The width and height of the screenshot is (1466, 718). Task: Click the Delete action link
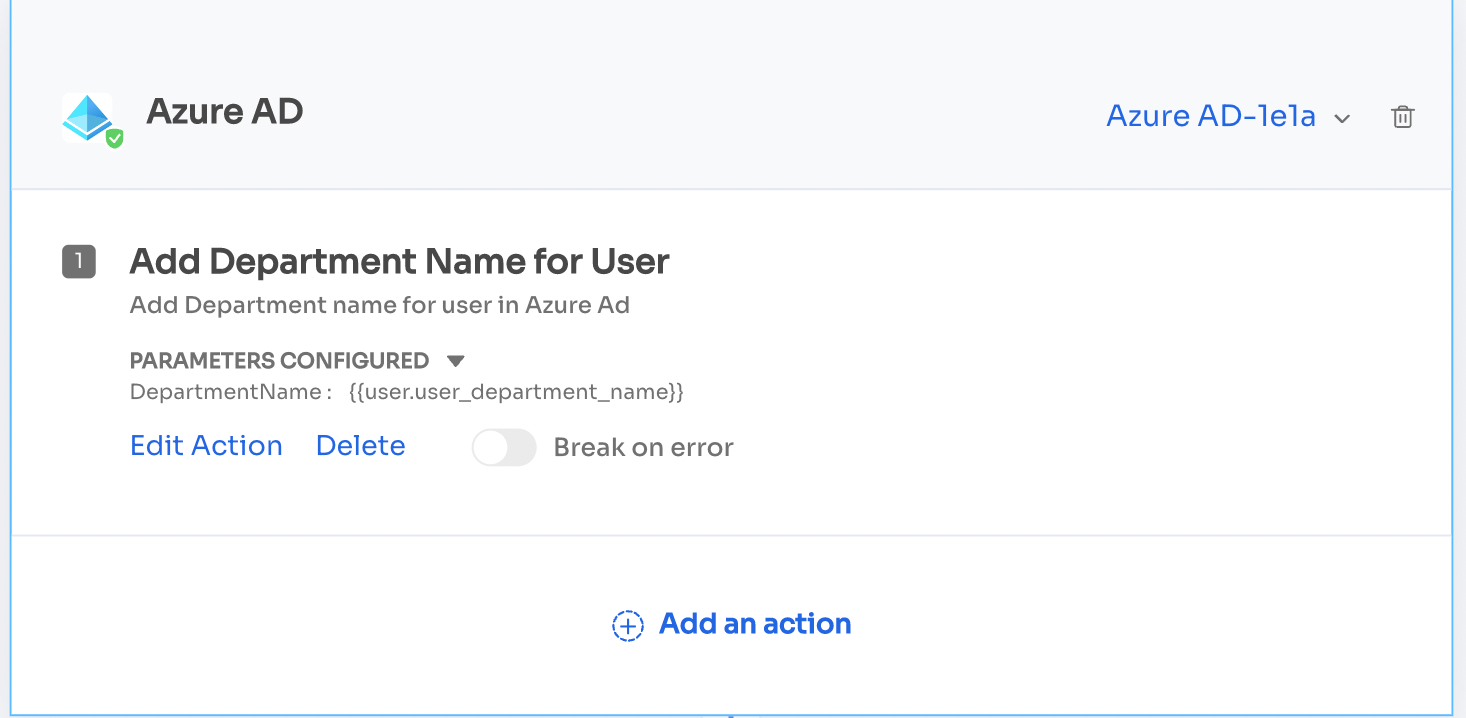[x=361, y=446]
